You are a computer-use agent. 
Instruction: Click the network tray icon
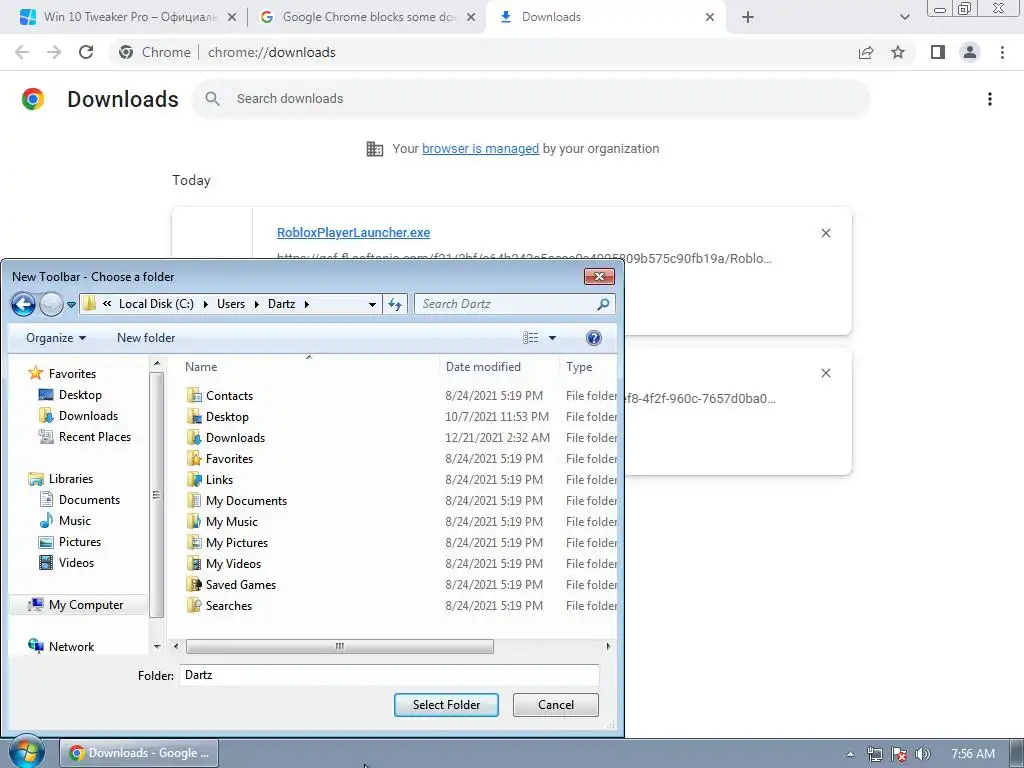click(x=874, y=754)
